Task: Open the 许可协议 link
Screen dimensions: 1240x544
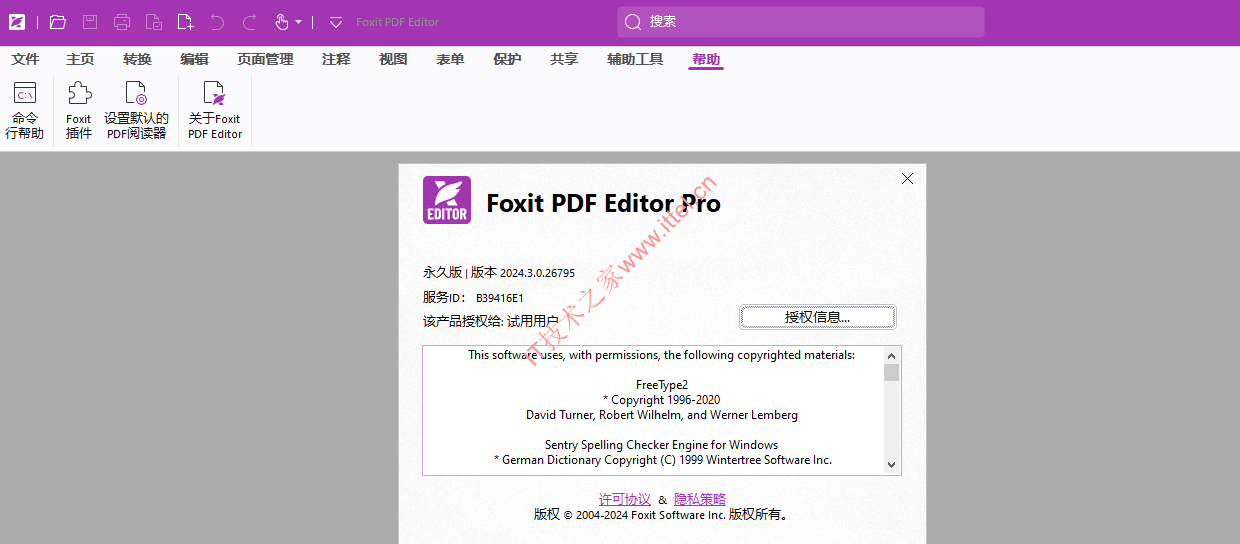Action: pyautogui.click(x=625, y=499)
